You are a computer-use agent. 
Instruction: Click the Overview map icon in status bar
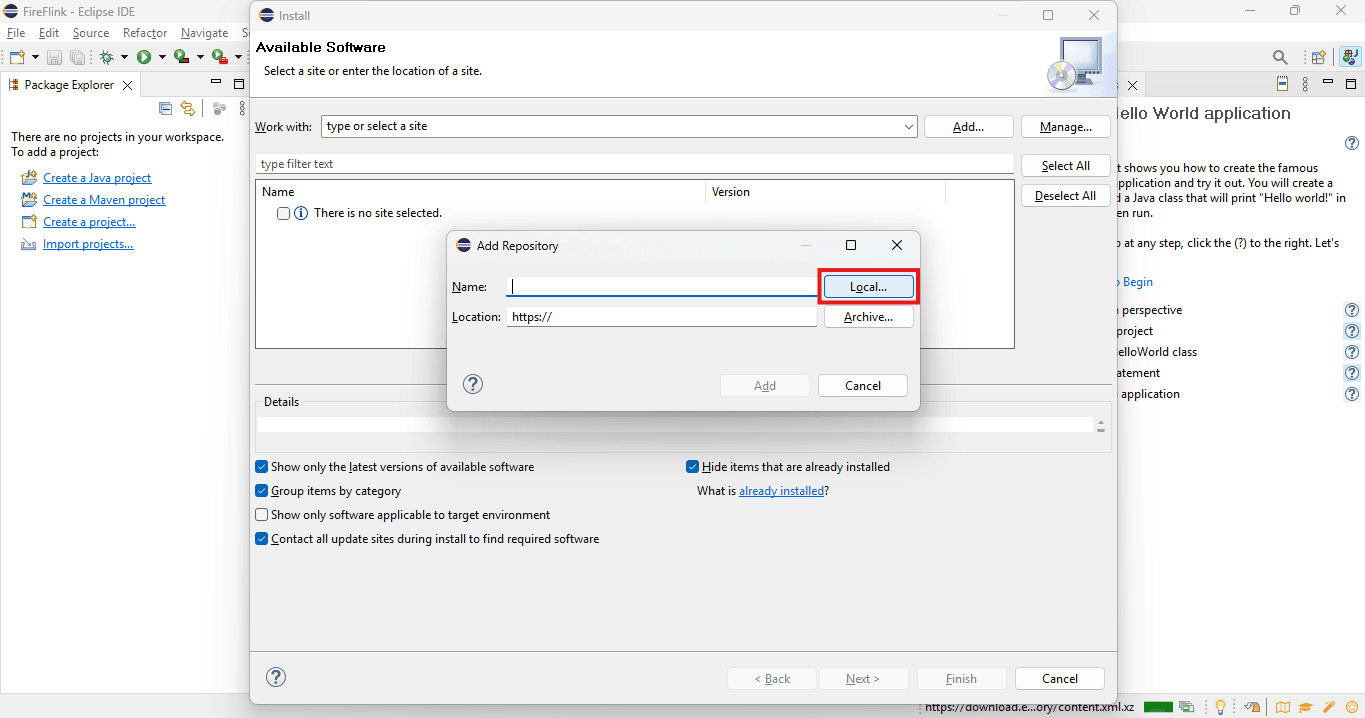[1283, 707]
